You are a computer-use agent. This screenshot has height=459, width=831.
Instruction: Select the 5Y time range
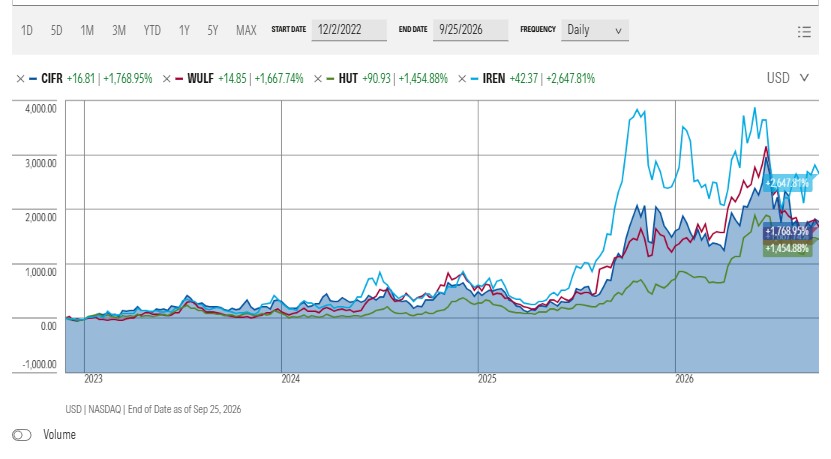(213, 30)
